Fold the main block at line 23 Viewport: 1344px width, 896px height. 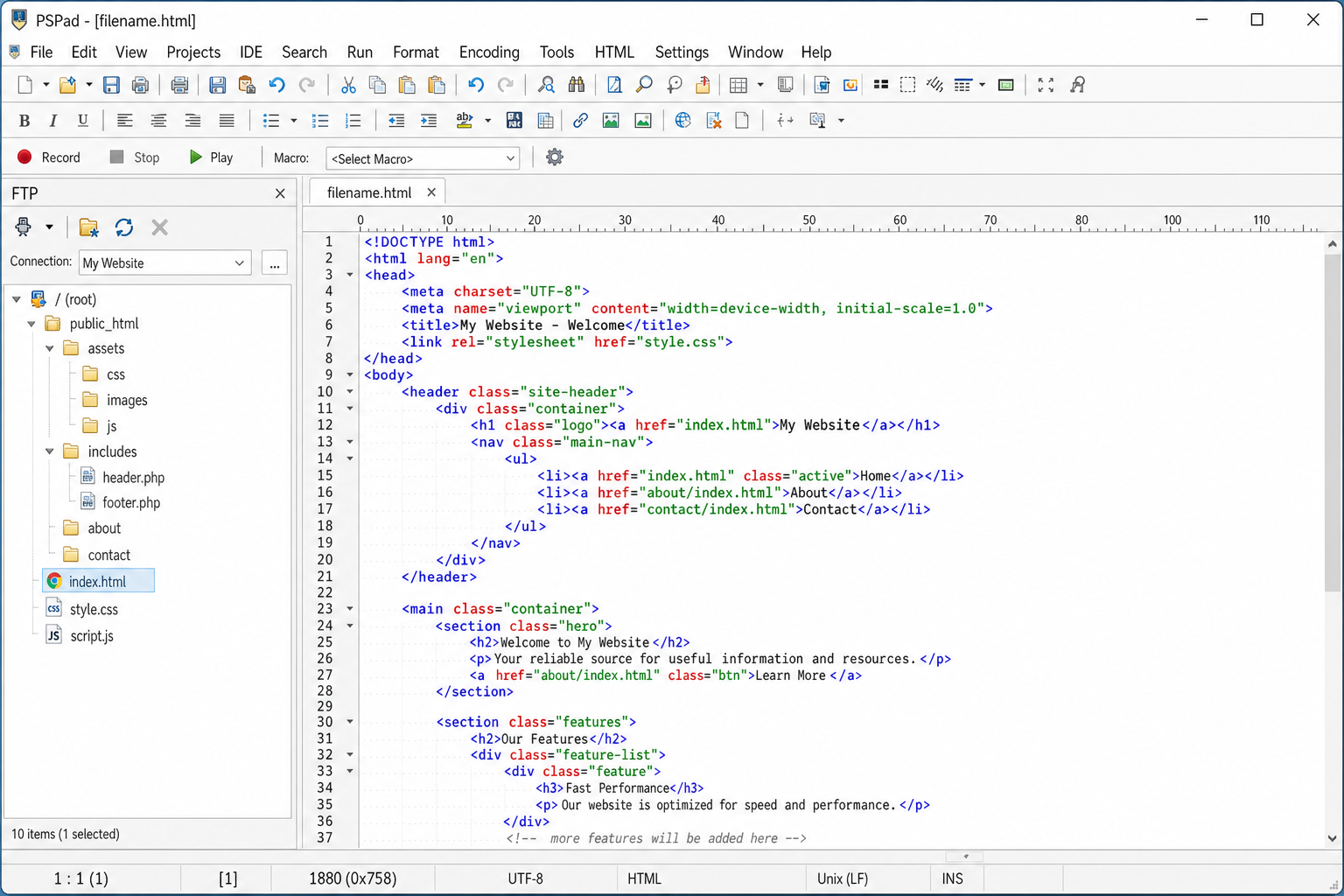click(x=350, y=608)
